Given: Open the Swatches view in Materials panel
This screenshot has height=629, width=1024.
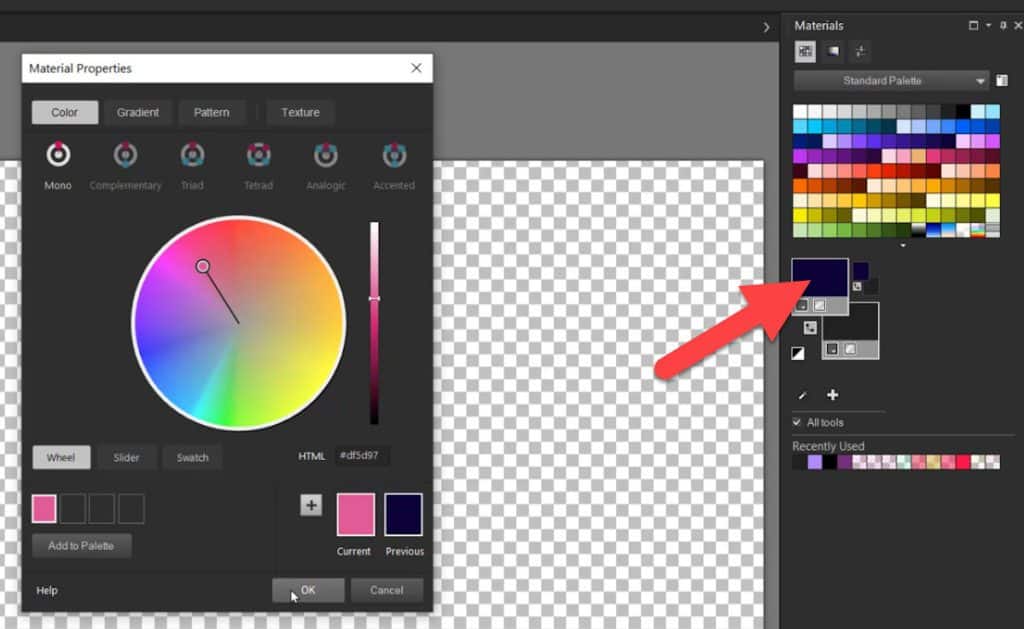Looking at the screenshot, I should click(x=805, y=51).
